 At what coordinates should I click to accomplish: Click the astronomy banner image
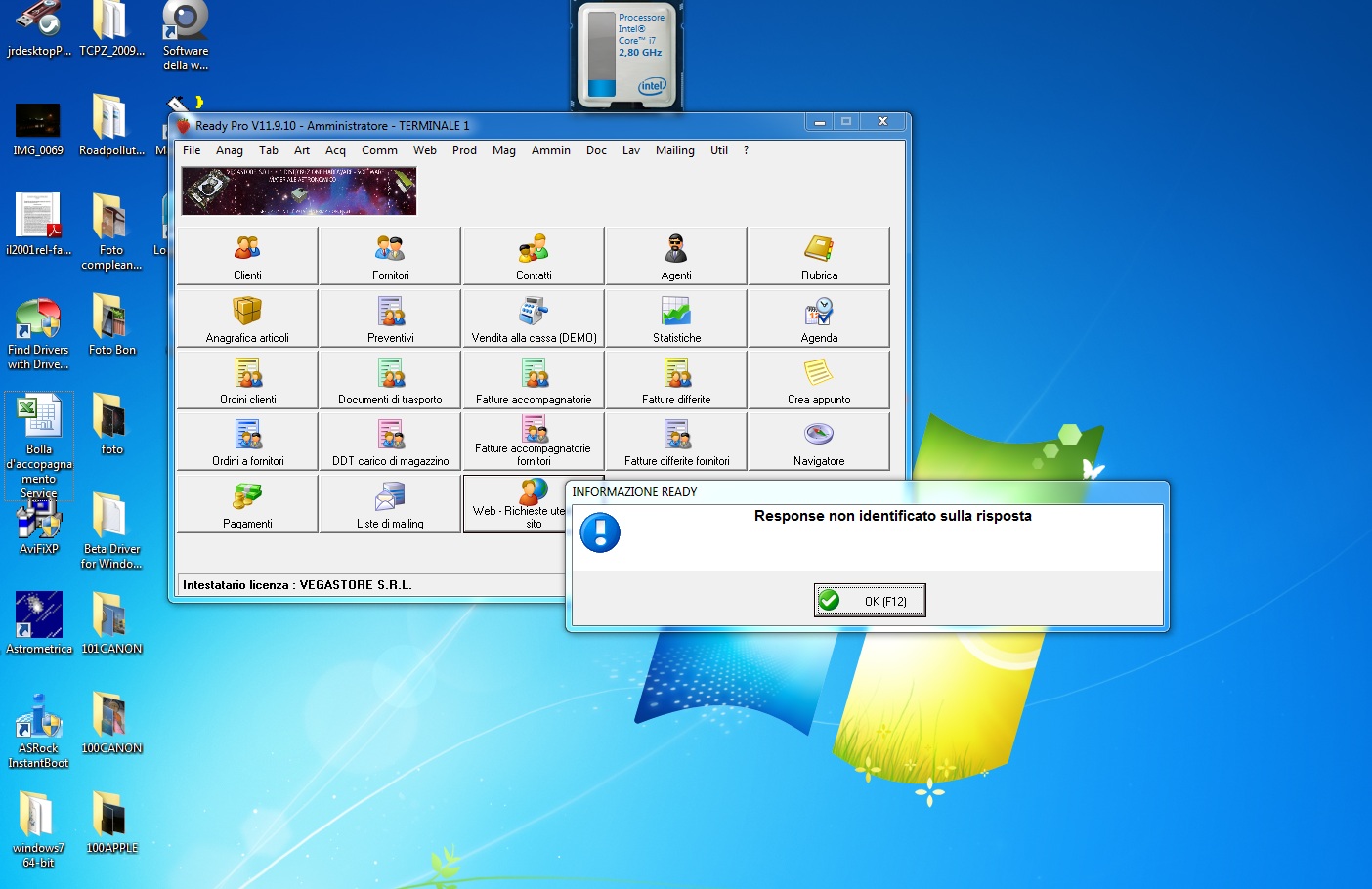[x=299, y=190]
